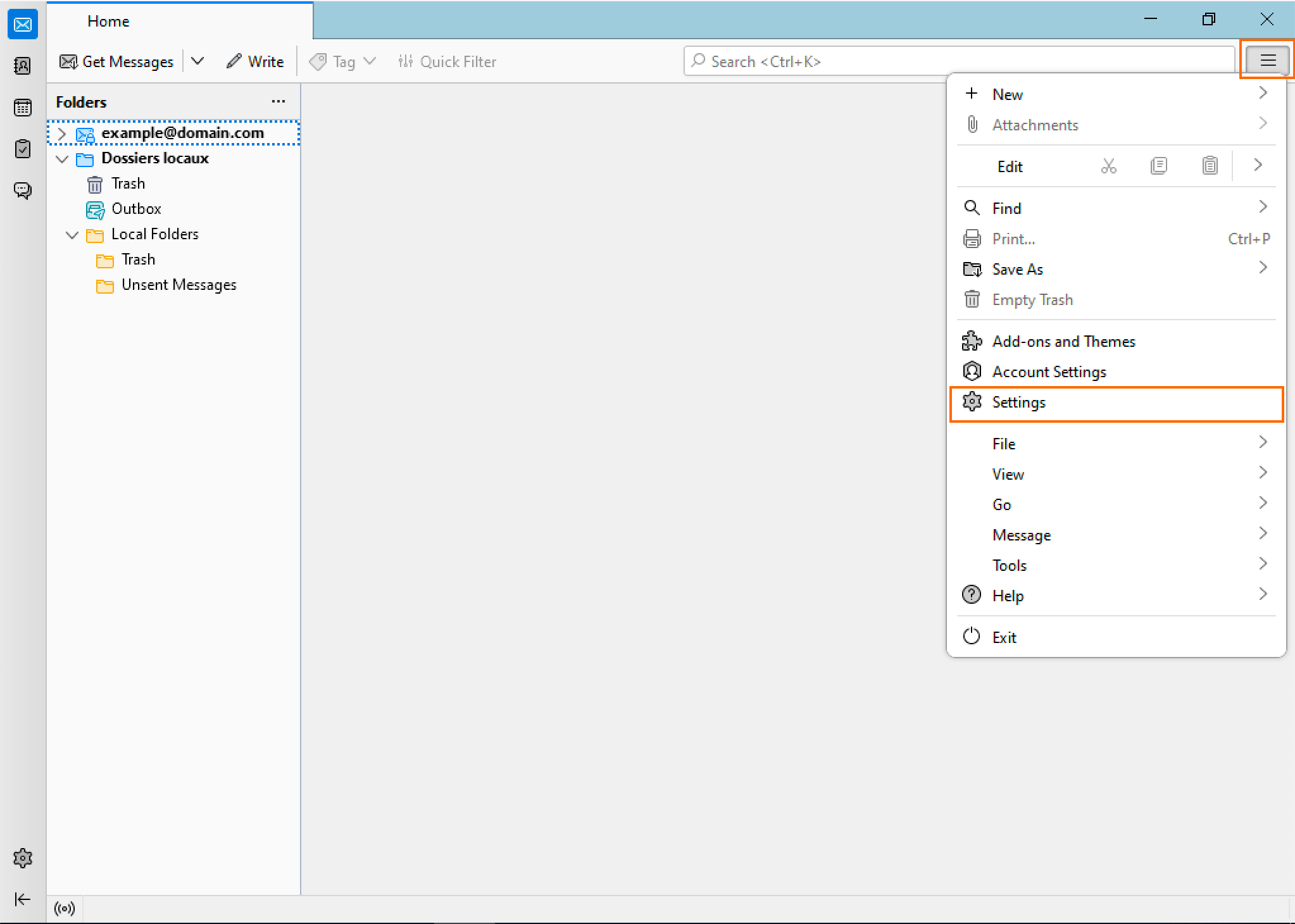The image size is (1295, 924).
Task: Select Trash under Dossiers locaux
Action: 173,184
